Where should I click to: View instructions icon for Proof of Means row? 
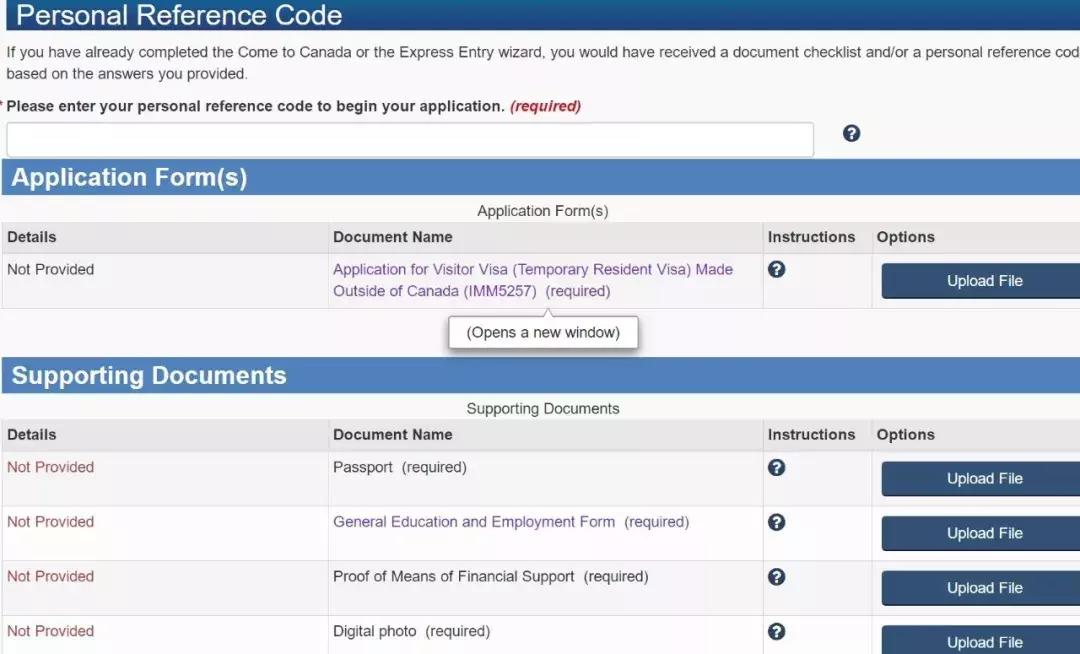point(776,577)
